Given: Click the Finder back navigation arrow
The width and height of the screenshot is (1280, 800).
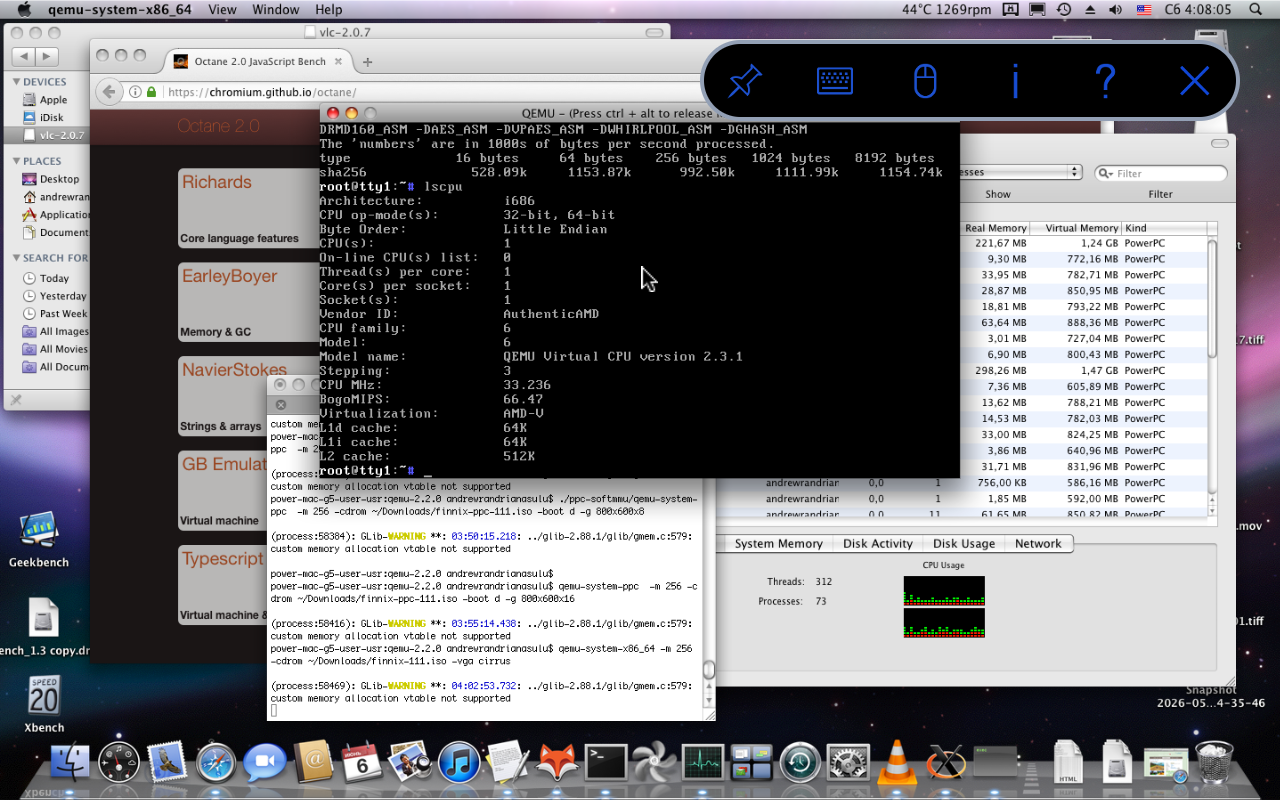Looking at the screenshot, I should pos(24,56).
